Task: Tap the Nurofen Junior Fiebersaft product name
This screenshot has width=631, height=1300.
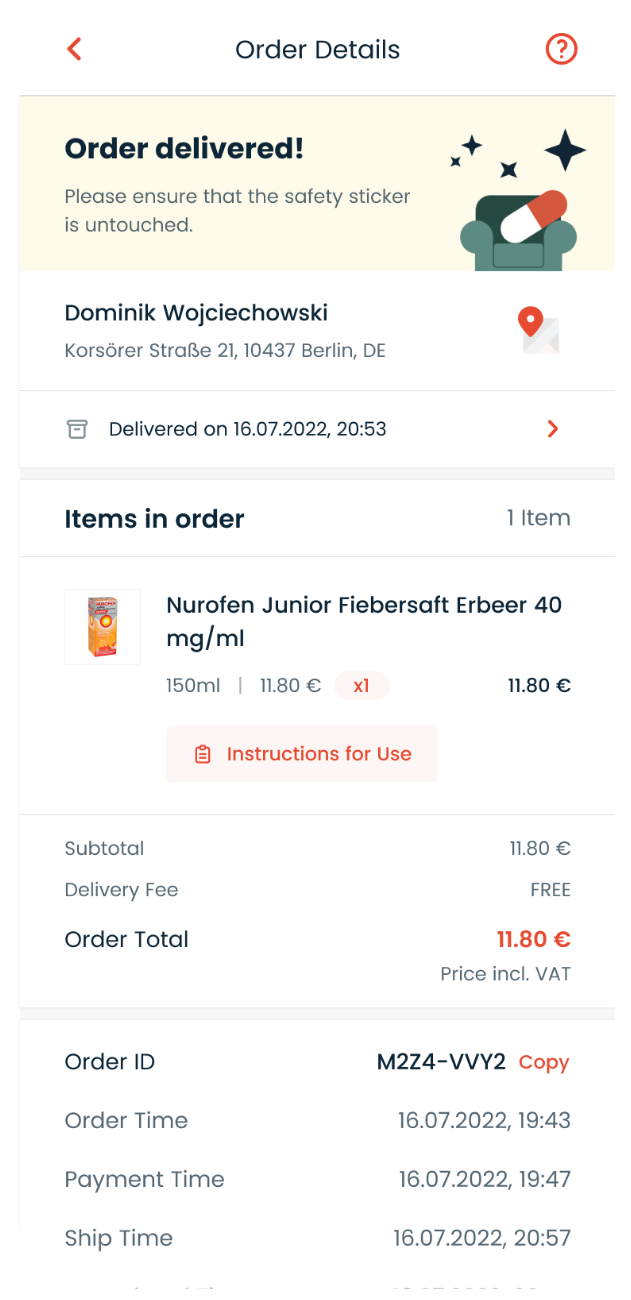Action: [x=364, y=621]
